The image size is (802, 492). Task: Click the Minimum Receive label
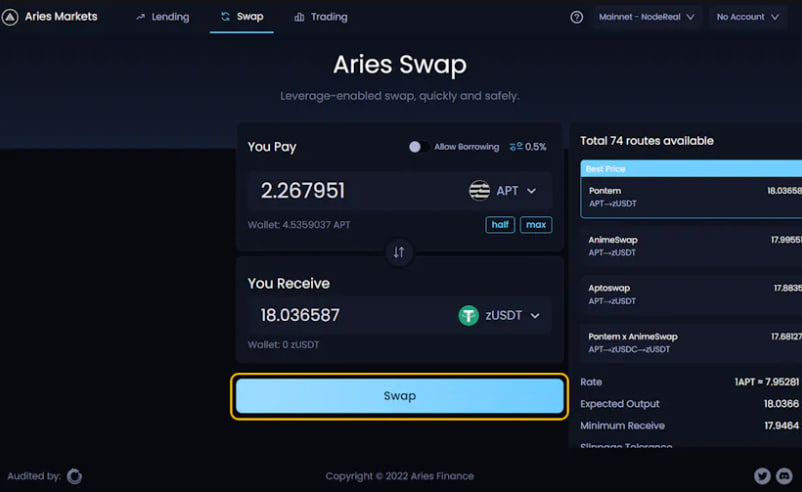click(x=622, y=426)
